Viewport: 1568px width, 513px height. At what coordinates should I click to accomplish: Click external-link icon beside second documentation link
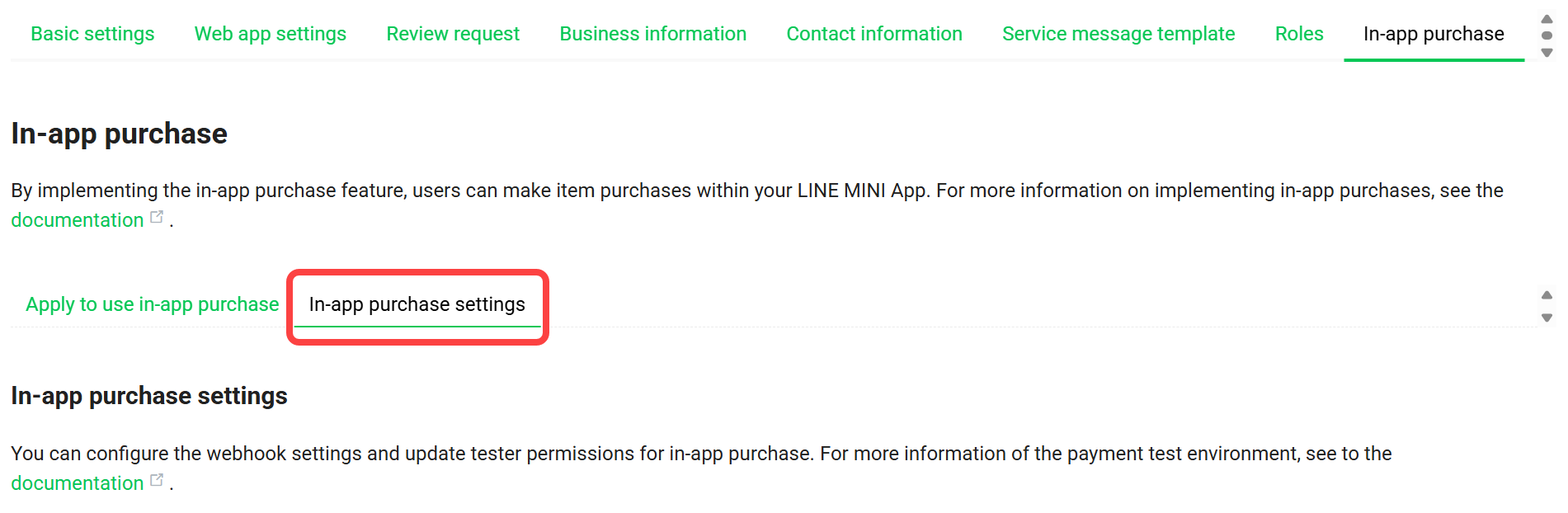tap(157, 480)
